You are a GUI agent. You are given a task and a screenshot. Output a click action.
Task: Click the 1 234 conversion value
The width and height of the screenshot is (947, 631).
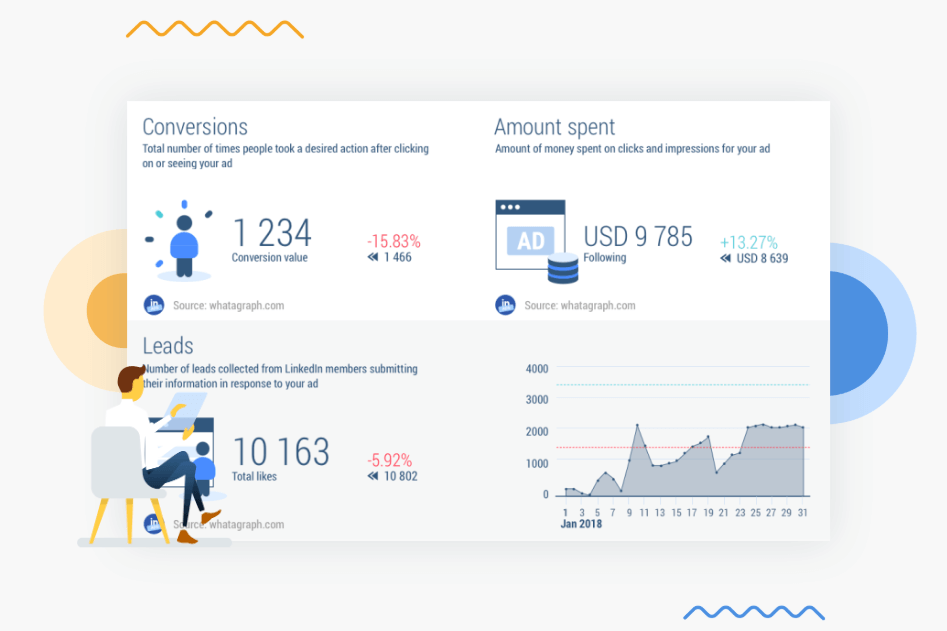tap(272, 233)
